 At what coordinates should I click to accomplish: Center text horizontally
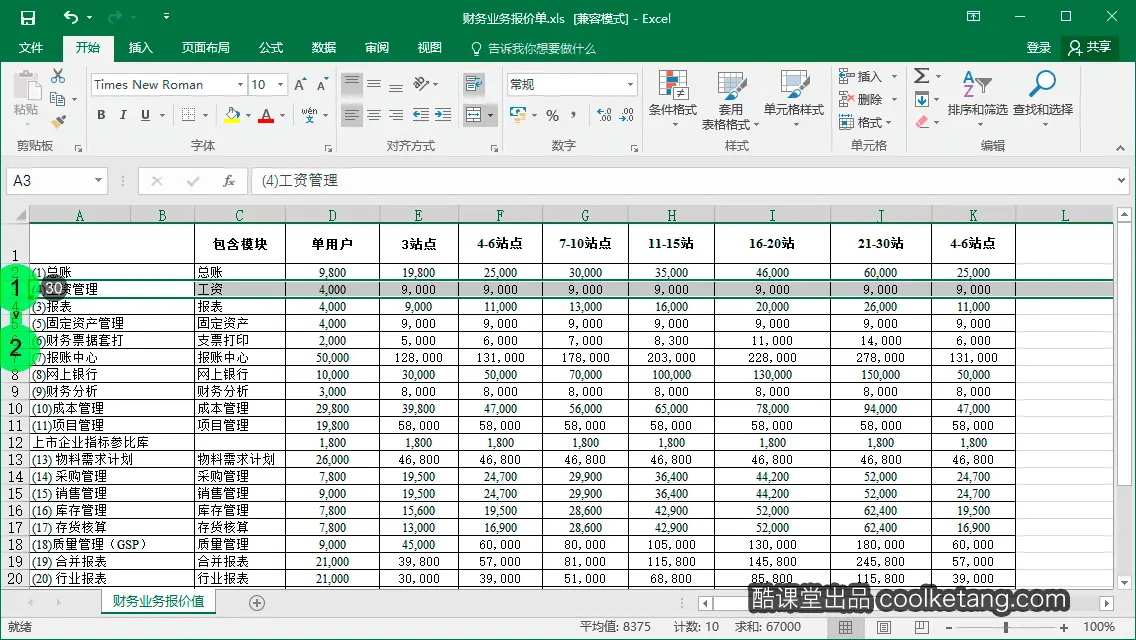(374, 115)
